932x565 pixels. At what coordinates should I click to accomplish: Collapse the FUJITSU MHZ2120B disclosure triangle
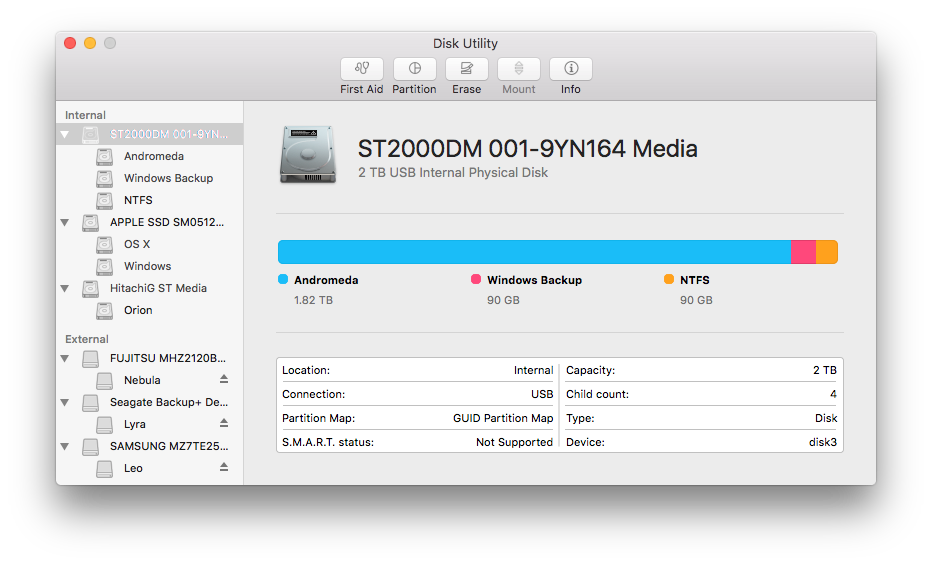65,359
